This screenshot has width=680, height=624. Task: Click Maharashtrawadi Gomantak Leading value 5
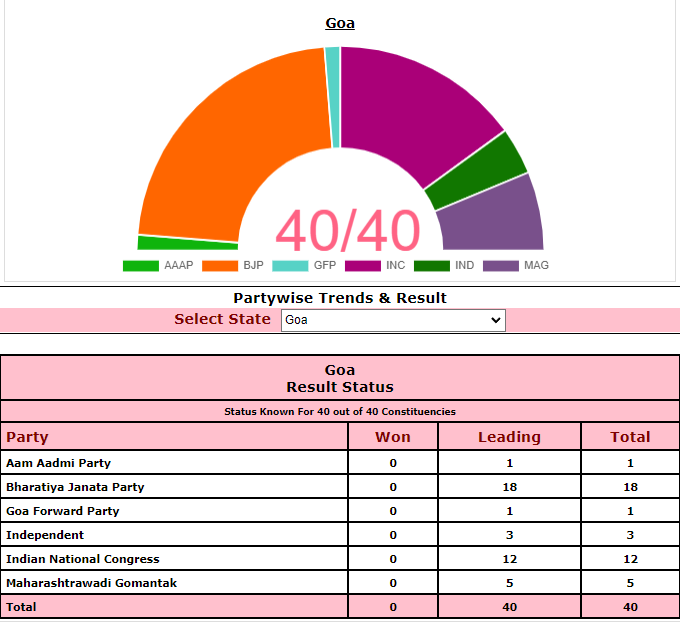(510, 583)
